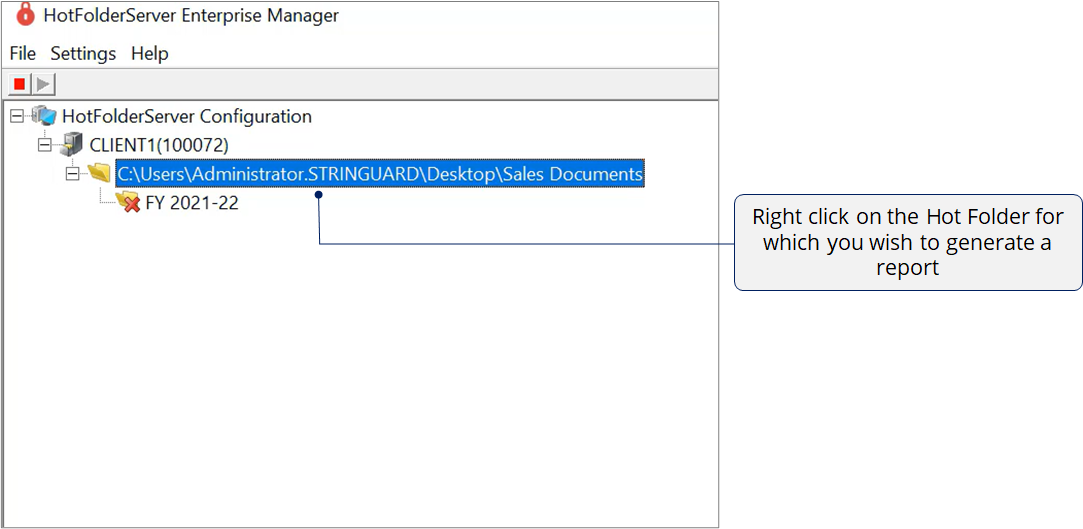Open the Settings menu
This screenshot has width=1083, height=529.
click(83, 53)
